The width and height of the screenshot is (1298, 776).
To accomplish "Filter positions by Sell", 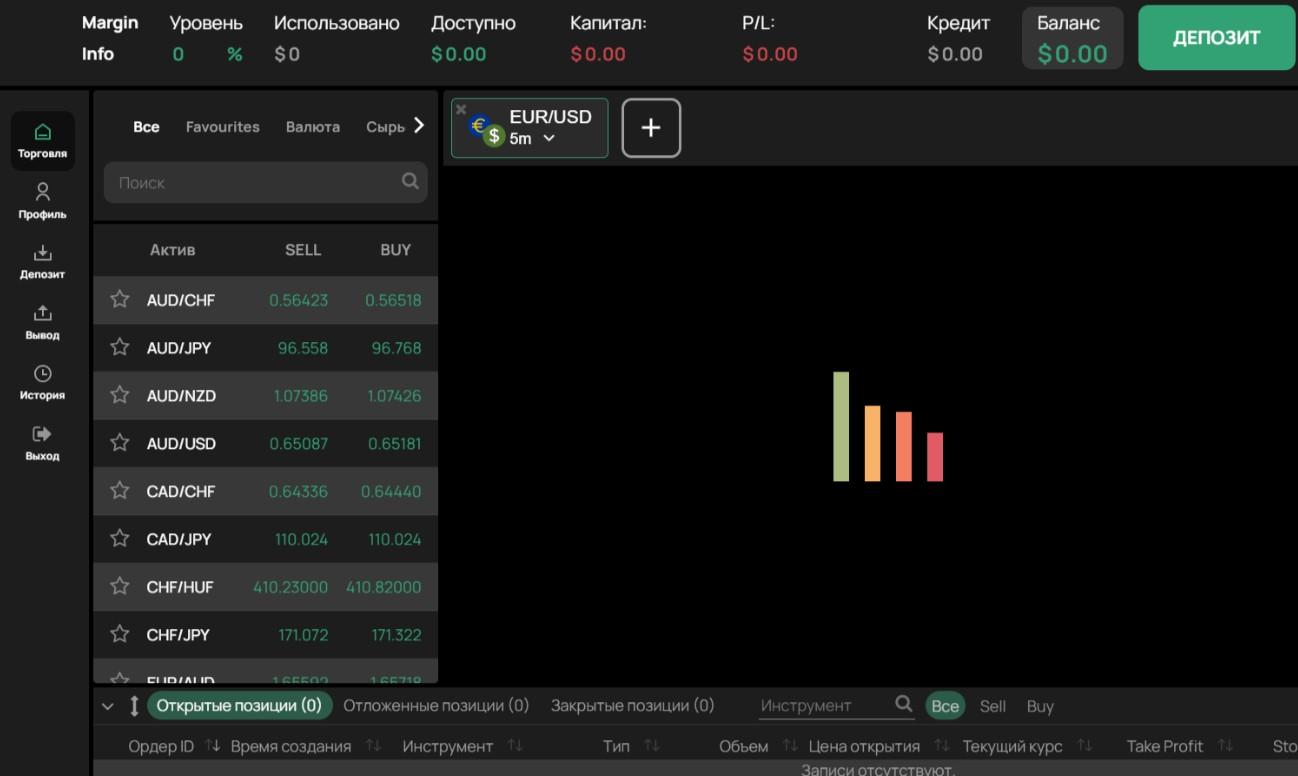I will click(993, 706).
